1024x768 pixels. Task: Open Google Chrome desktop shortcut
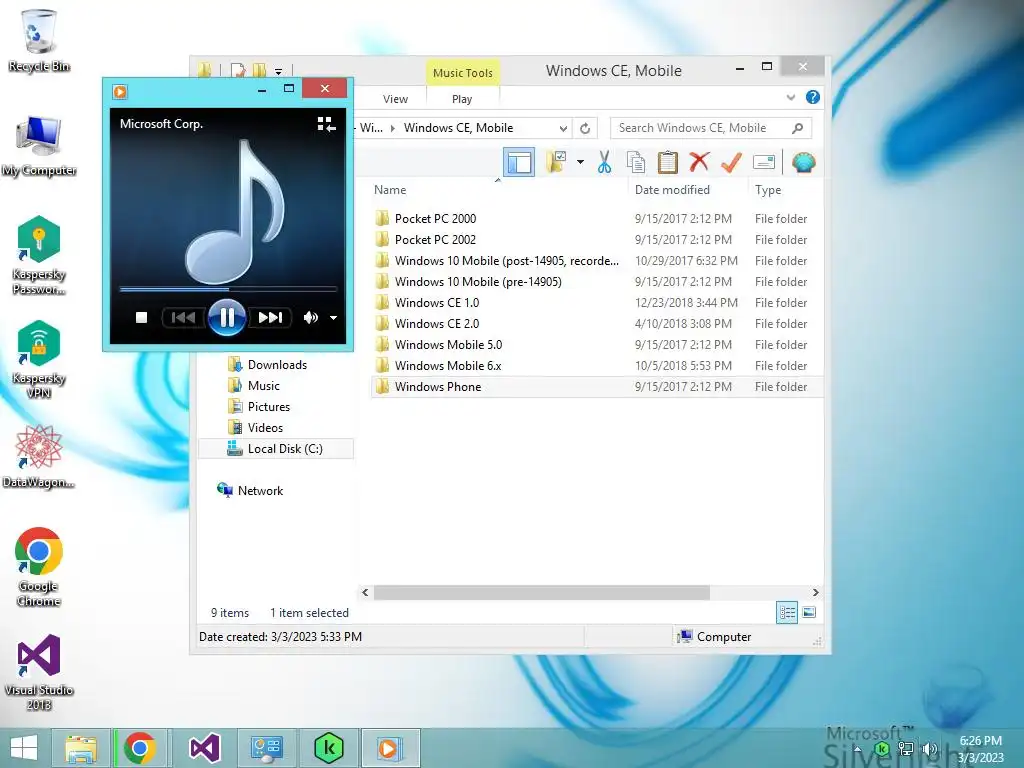click(x=39, y=567)
